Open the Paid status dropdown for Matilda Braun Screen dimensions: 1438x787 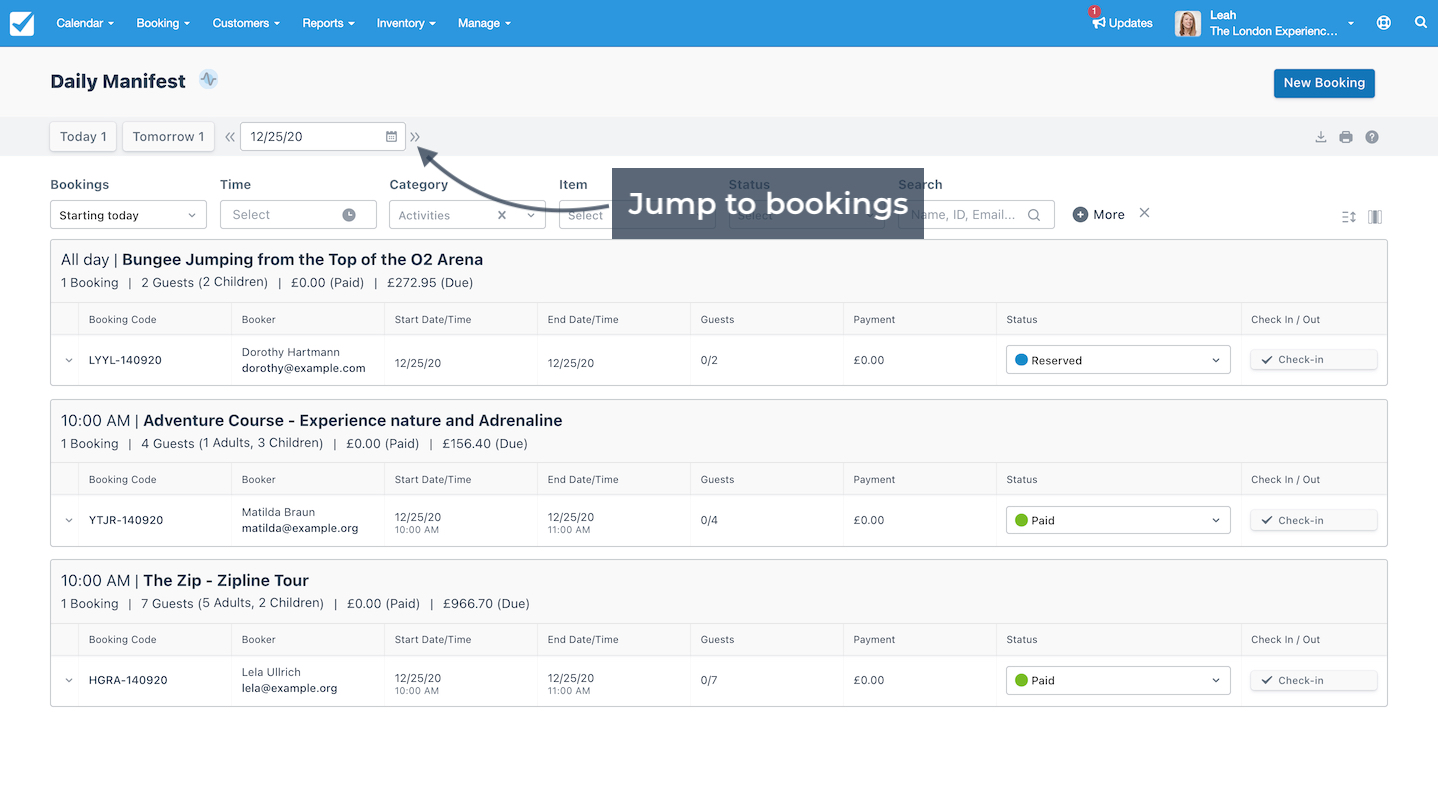(1118, 520)
